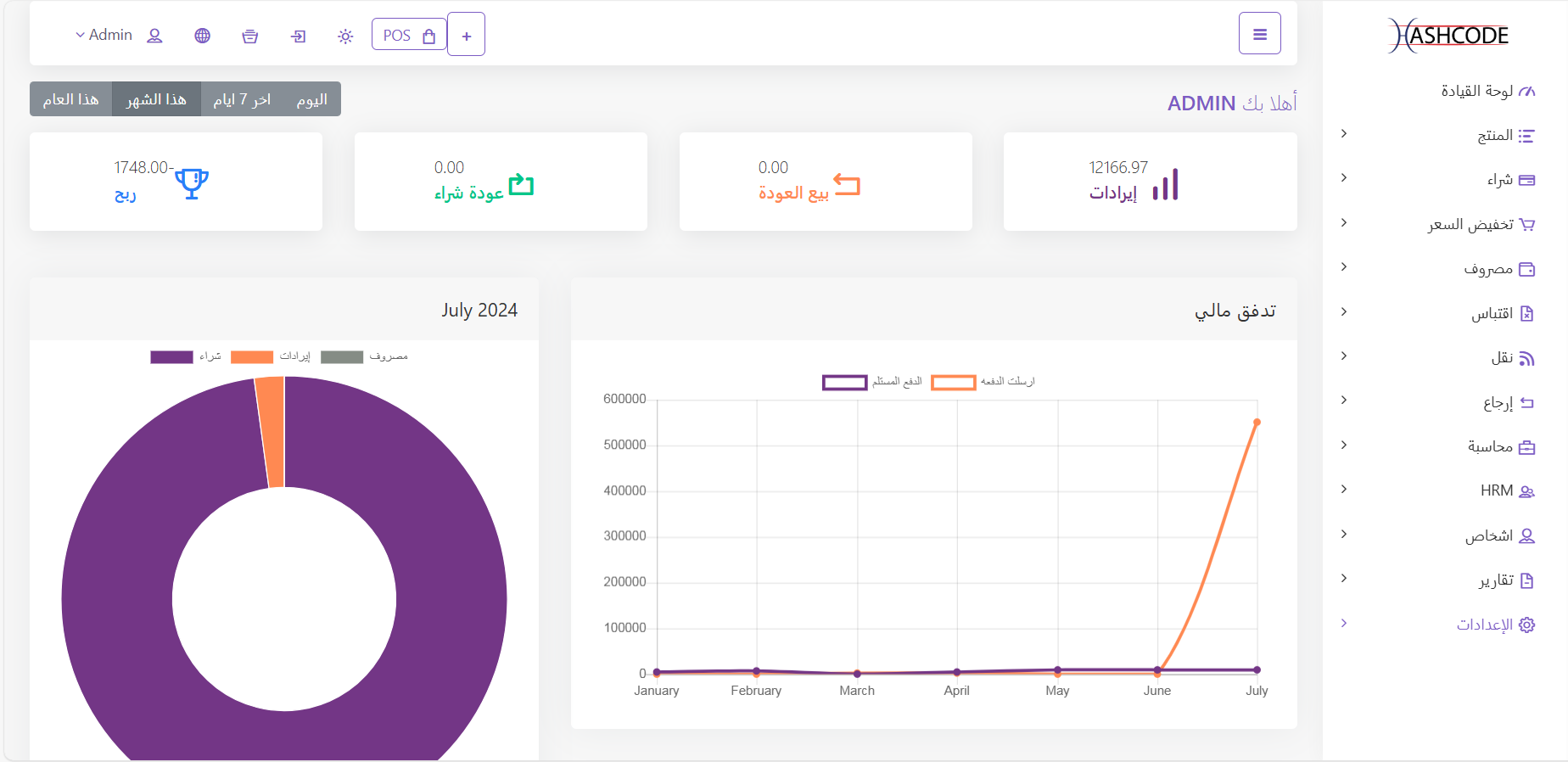Click the اشخاص person icon

(x=1526, y=536)
